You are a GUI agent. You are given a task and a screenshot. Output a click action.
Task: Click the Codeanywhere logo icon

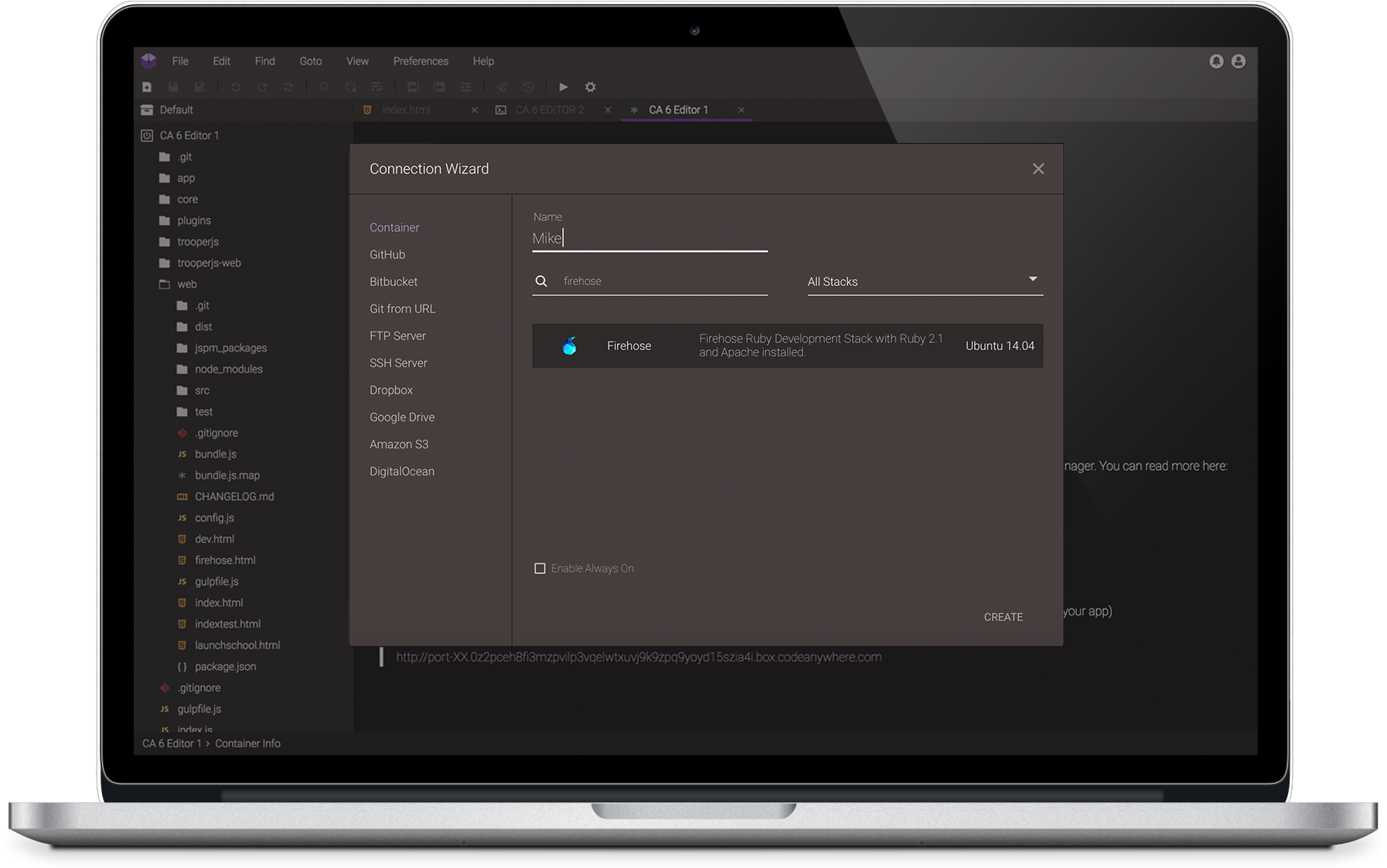coord(148,61)
